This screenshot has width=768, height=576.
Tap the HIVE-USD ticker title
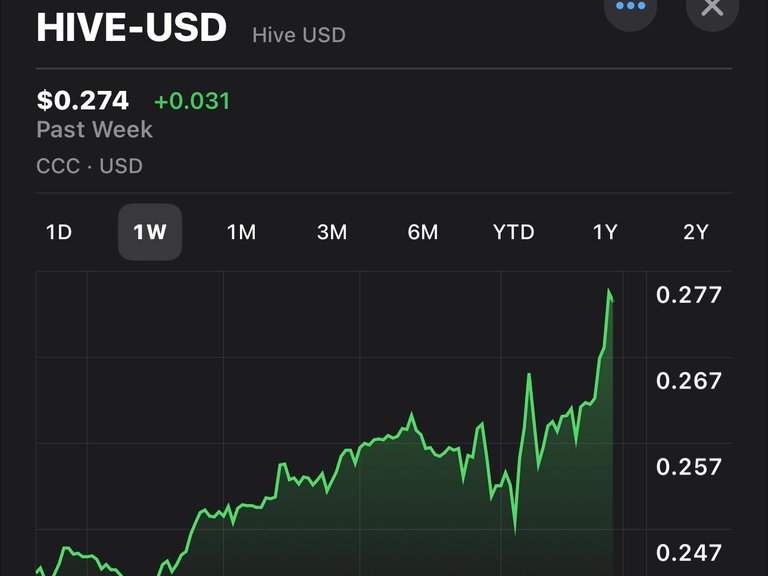[131, 27]
